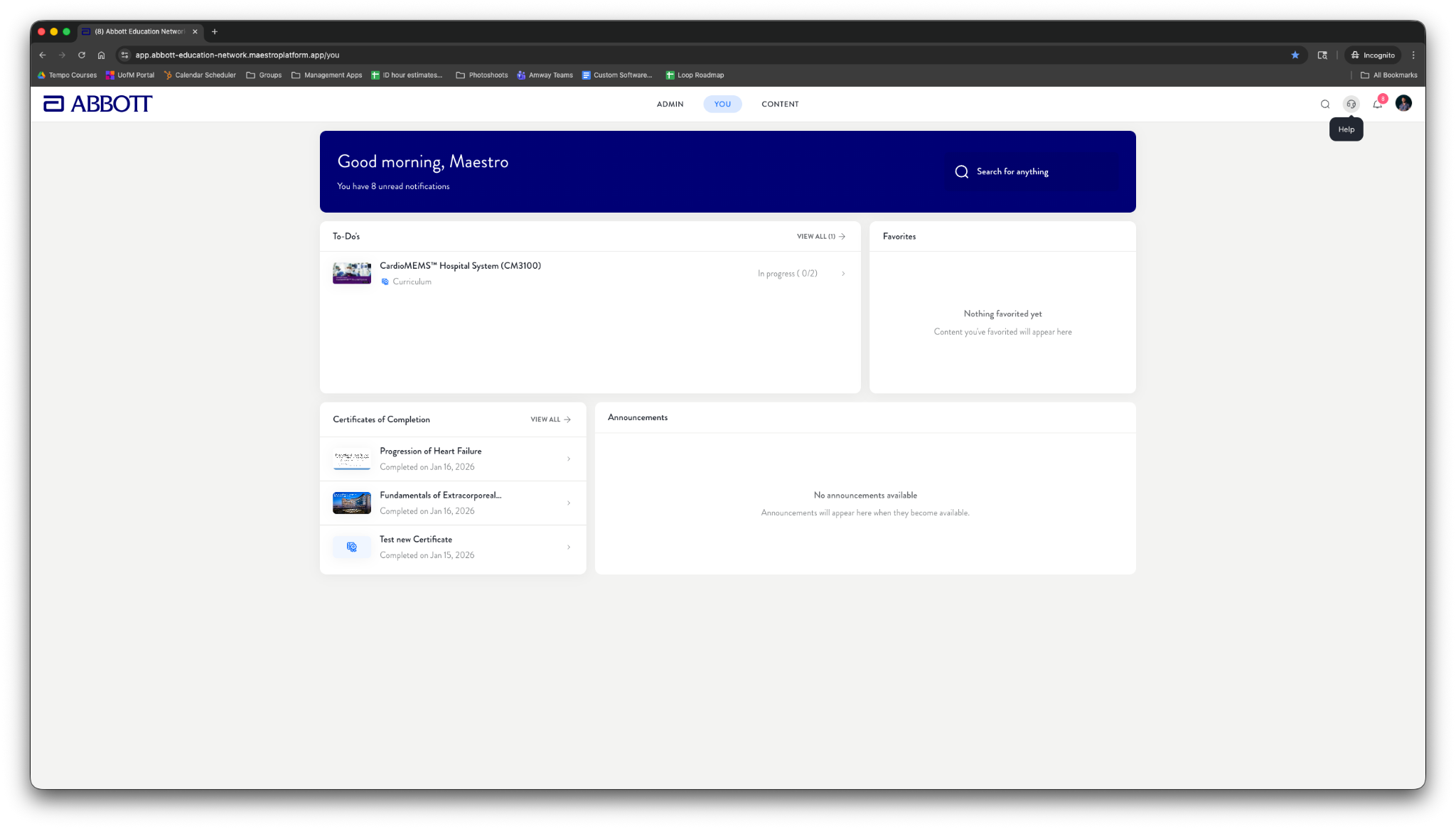Expand Progression of Heart Failure chevron
This screenshot has width=1456, height=829.
[x=569, y=459]
